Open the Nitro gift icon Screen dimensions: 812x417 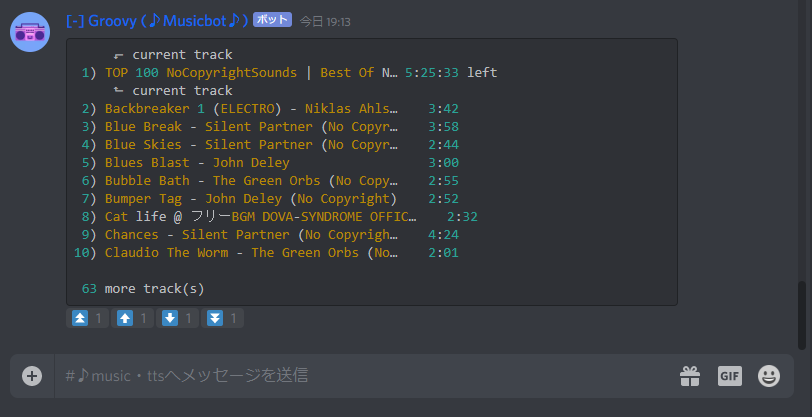point(690,376)
